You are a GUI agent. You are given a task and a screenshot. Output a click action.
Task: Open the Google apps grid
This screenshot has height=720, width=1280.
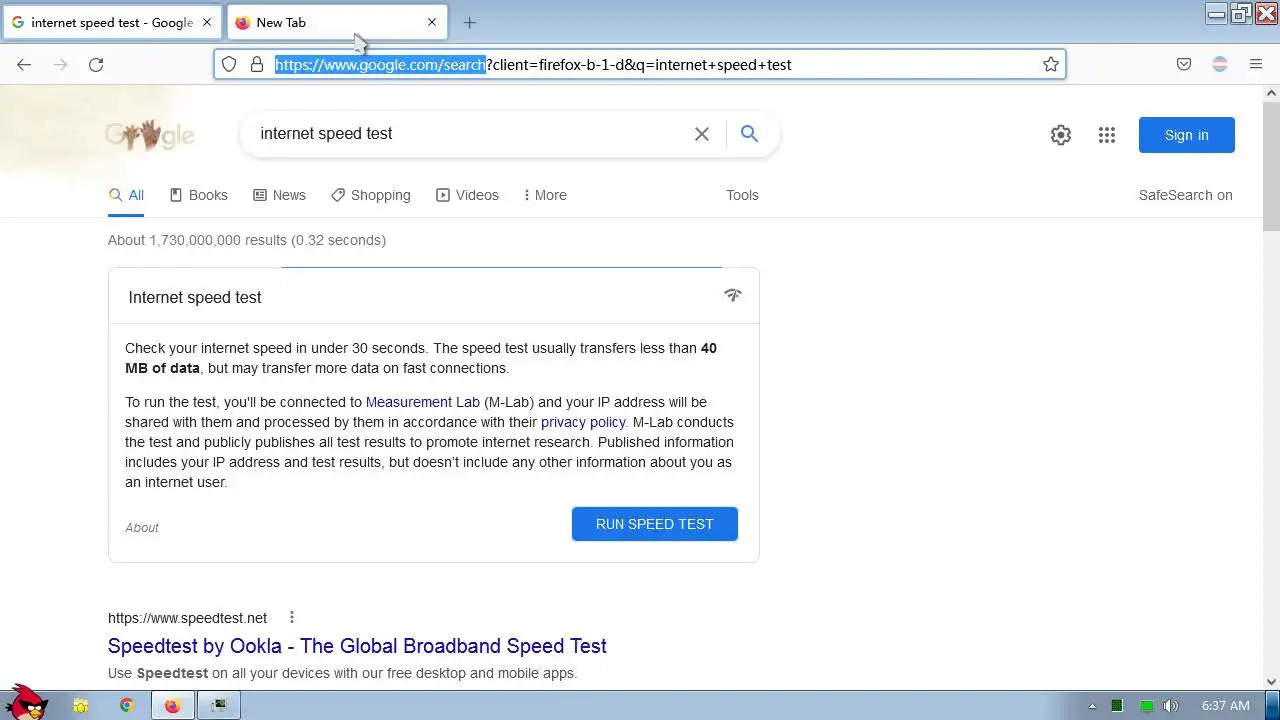[x=1106, y=135]
